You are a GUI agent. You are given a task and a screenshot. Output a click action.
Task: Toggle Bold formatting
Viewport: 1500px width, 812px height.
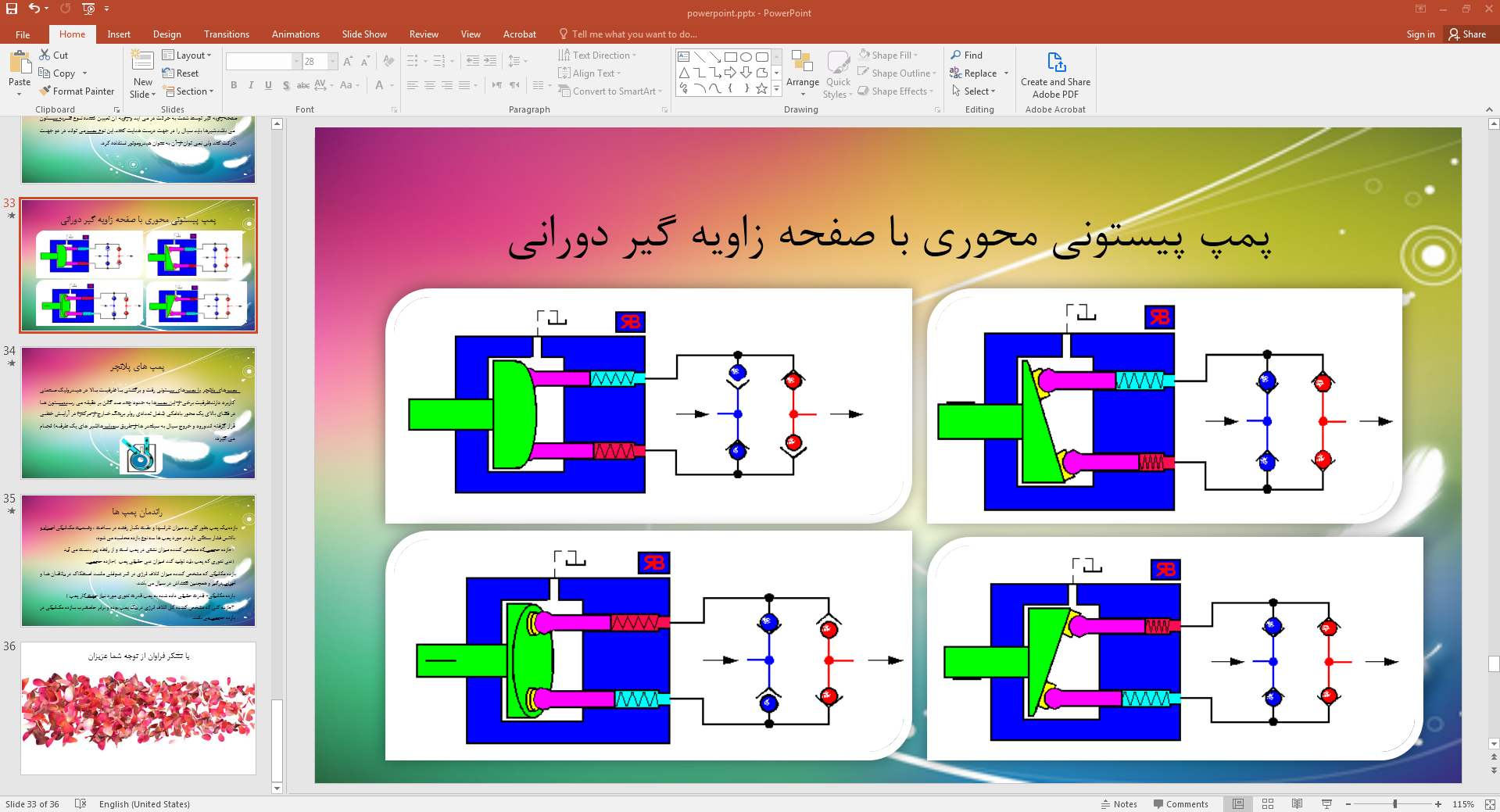coord(234,85)
